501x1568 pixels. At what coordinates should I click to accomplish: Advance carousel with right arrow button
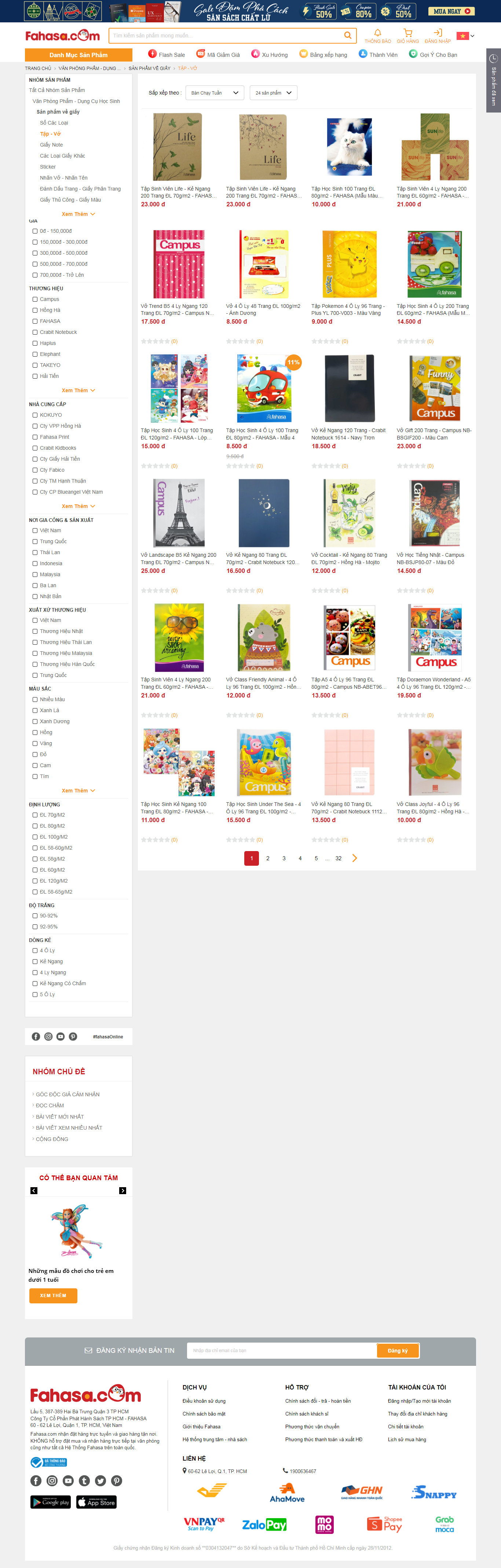click(122, 1190)
